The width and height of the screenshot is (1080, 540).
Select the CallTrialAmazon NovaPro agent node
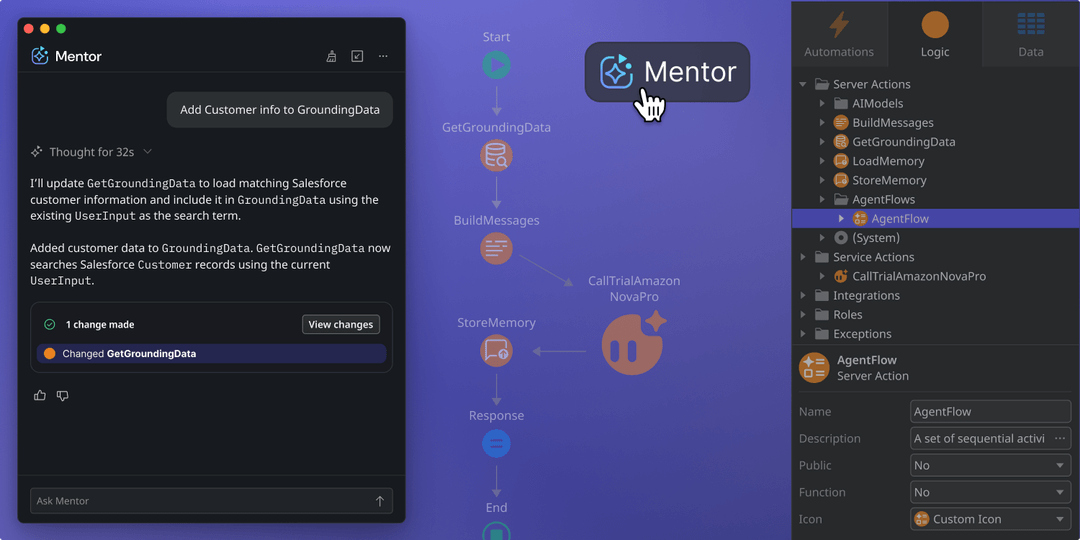pos(634,342)
